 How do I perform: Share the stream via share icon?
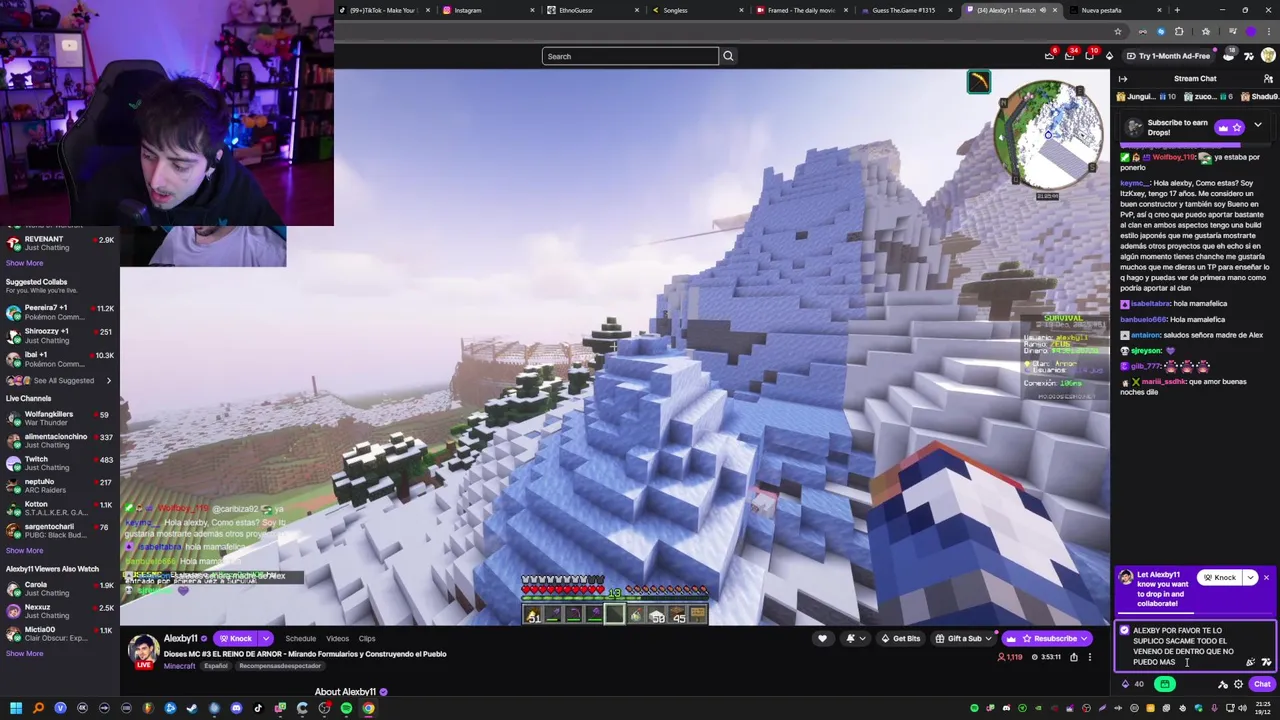(1074, 657)
